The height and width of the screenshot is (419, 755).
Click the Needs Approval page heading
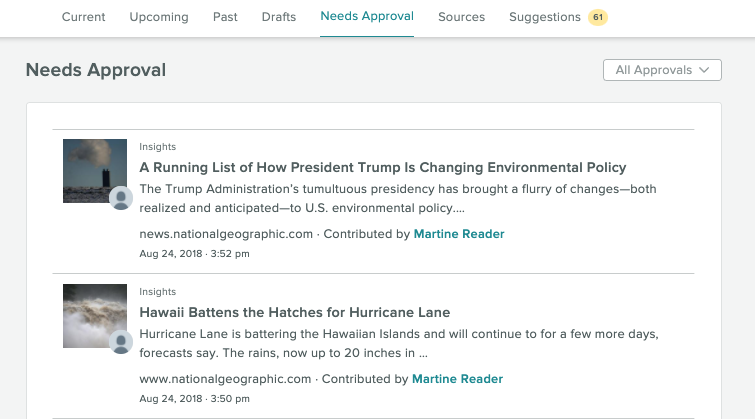(x=96, y=70)
